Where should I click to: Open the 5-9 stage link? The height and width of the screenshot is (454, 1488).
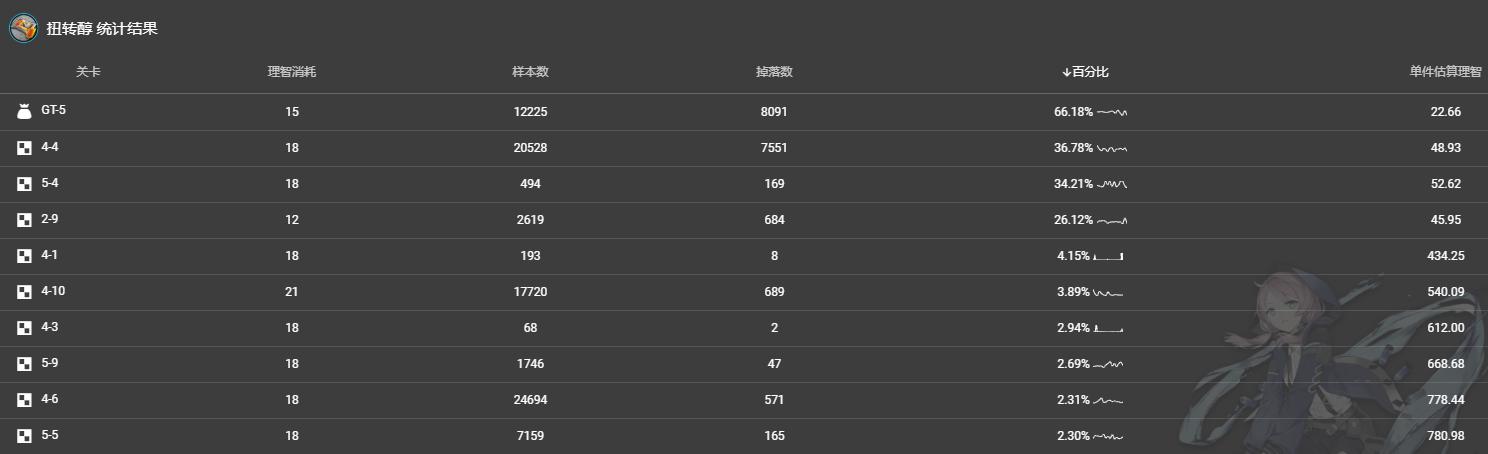click(x=50, y=363)
